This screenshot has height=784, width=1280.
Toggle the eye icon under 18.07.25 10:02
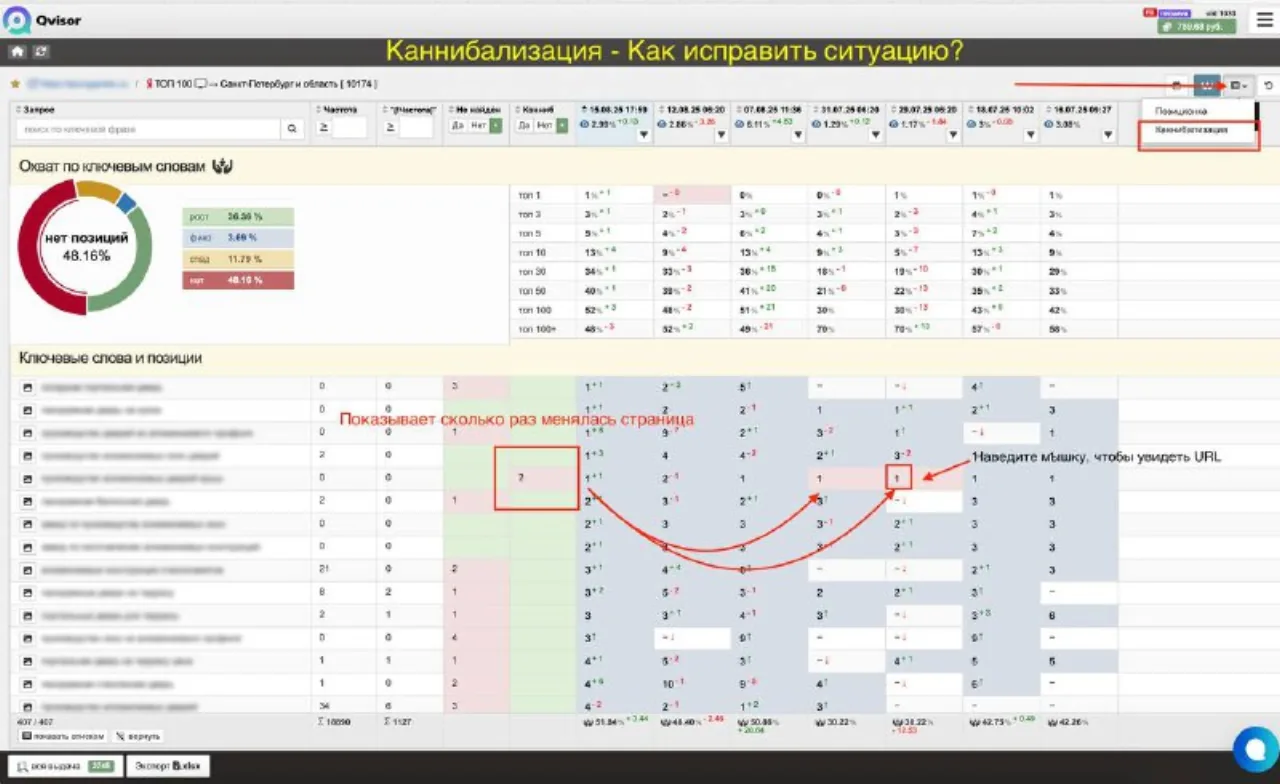click(971, 124)
